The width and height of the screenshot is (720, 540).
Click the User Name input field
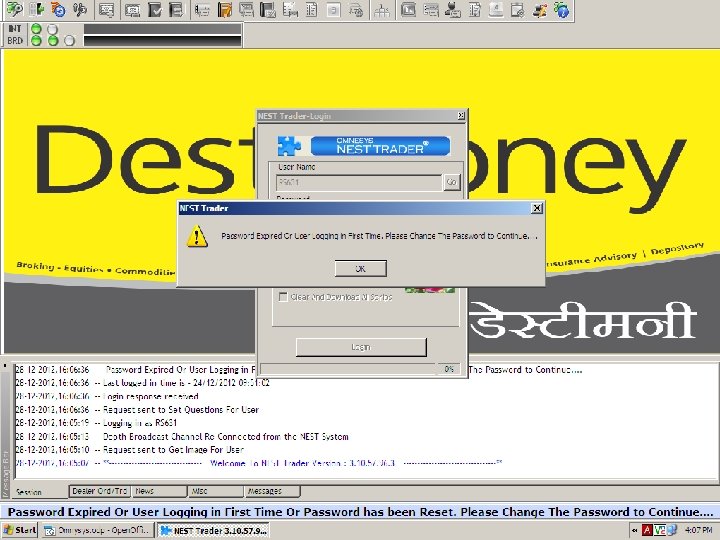pyautogui.click(x=359, y=182)
